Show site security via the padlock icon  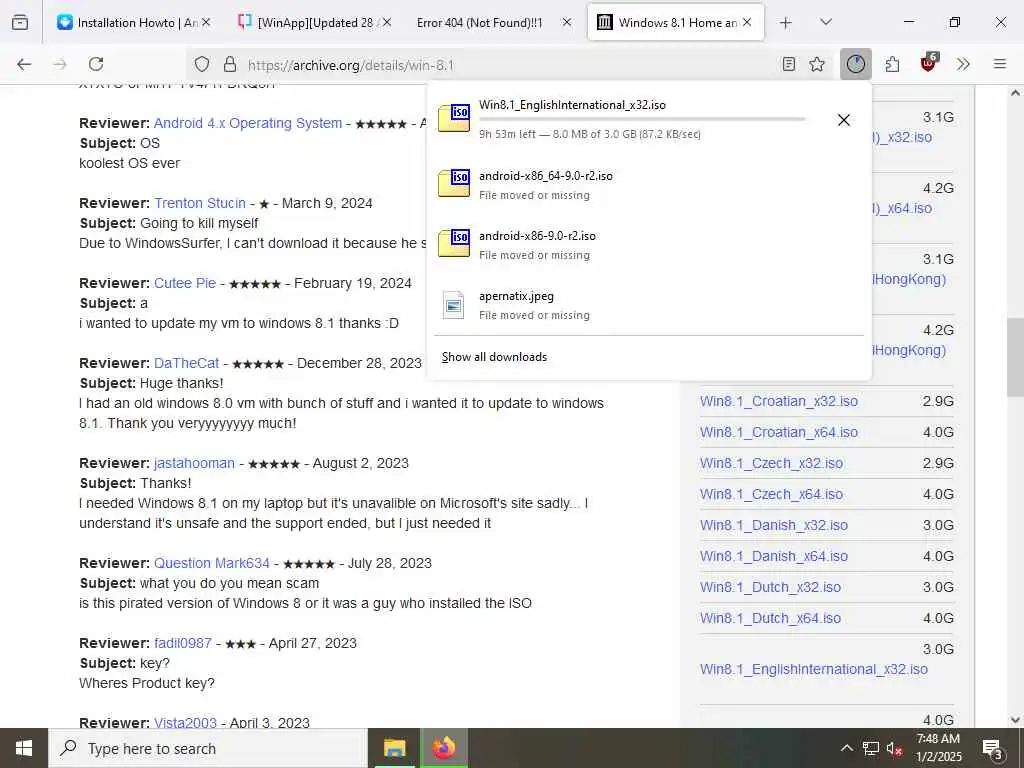pyautogui.click(x=229, y=64)
